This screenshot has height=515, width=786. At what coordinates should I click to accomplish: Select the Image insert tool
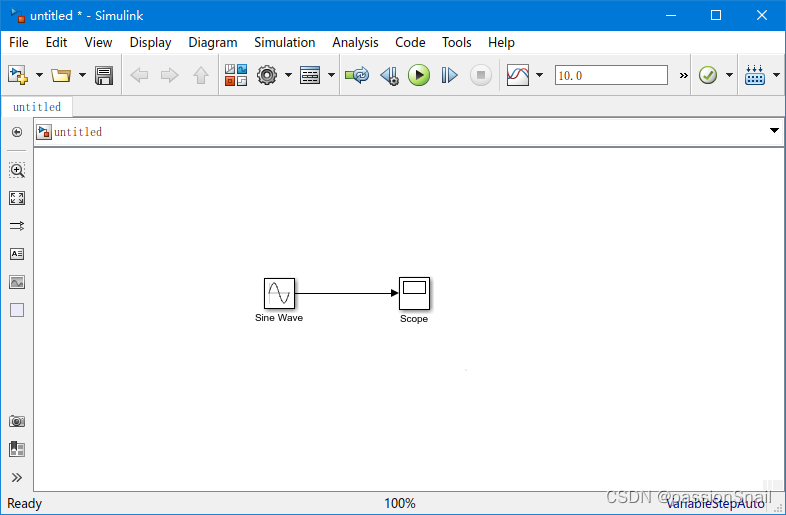tap(17, 282)
